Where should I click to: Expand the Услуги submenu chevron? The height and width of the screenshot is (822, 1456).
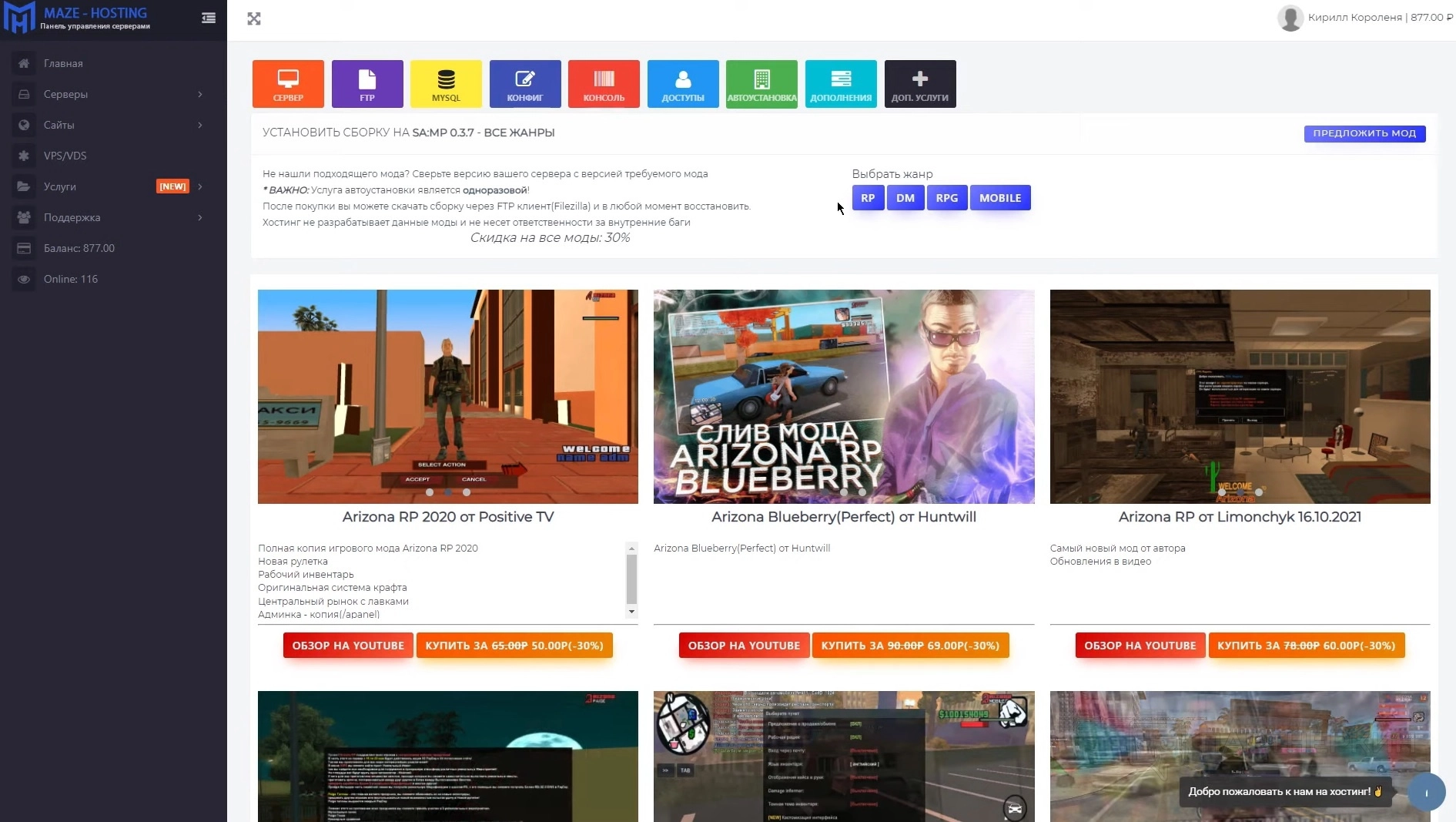tap(200, 186)
